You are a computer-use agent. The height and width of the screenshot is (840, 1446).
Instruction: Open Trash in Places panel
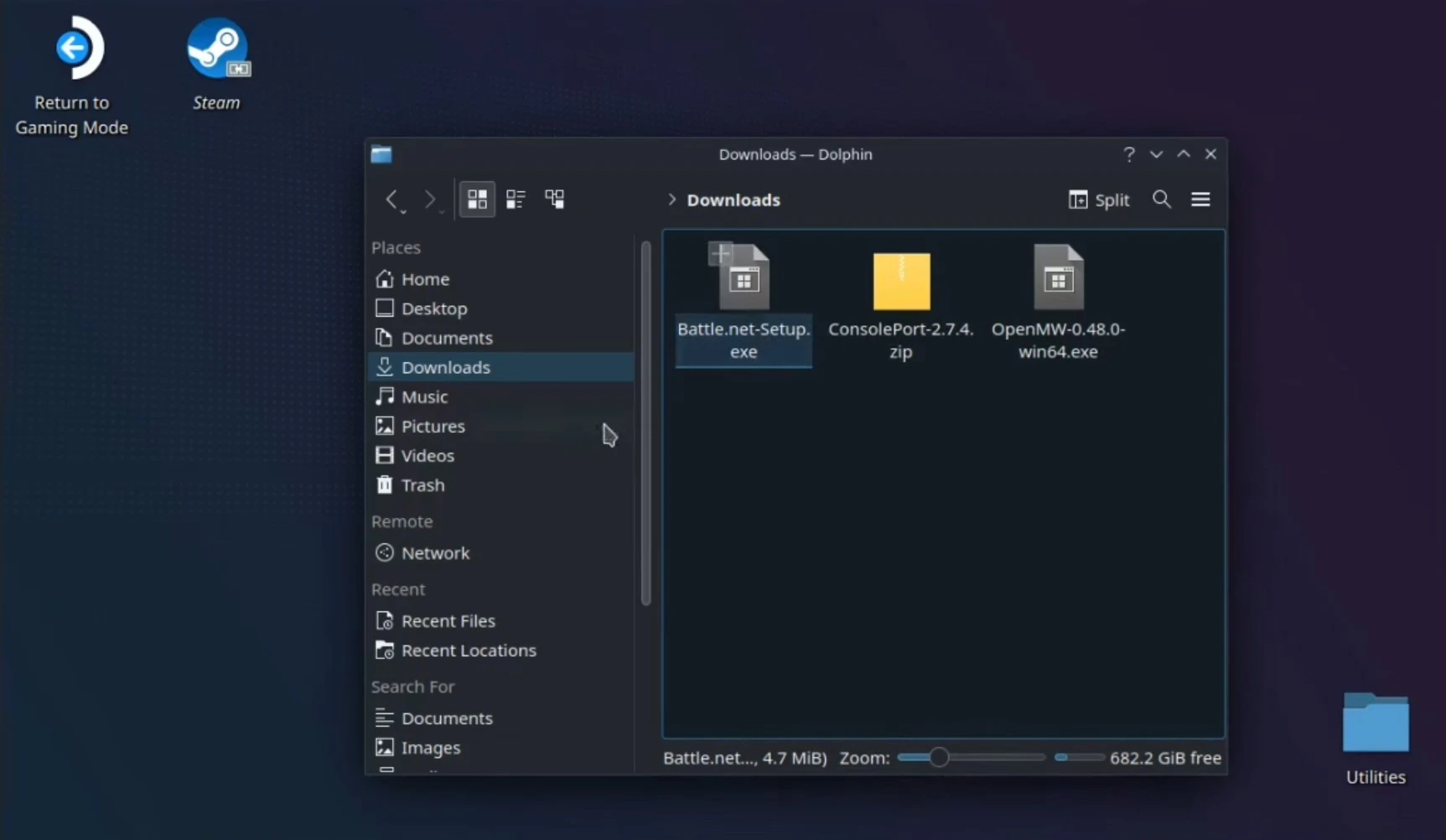coord(500,485)
